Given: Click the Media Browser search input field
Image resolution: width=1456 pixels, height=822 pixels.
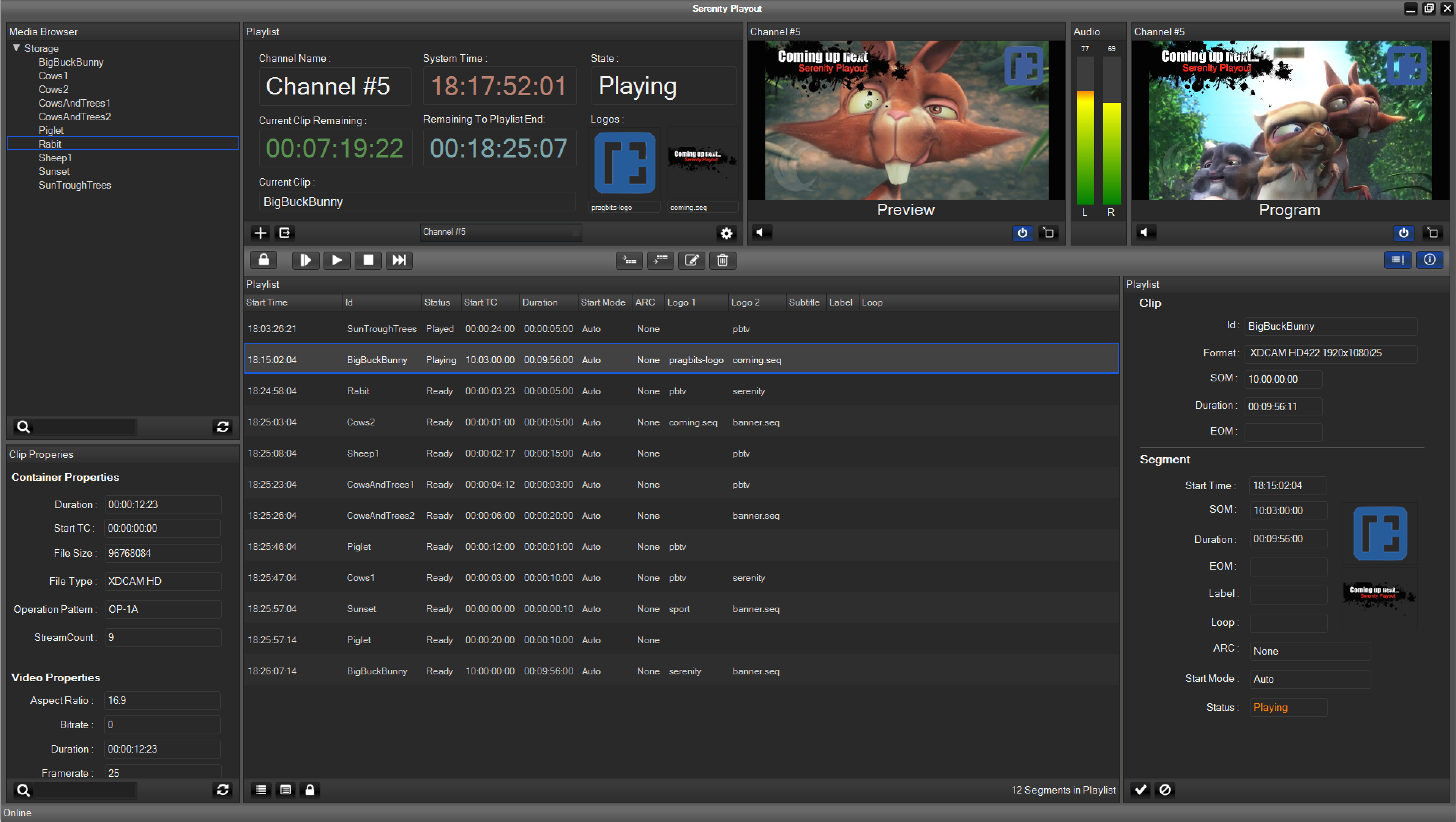Looking at the screenshot, I should point(85,427).
